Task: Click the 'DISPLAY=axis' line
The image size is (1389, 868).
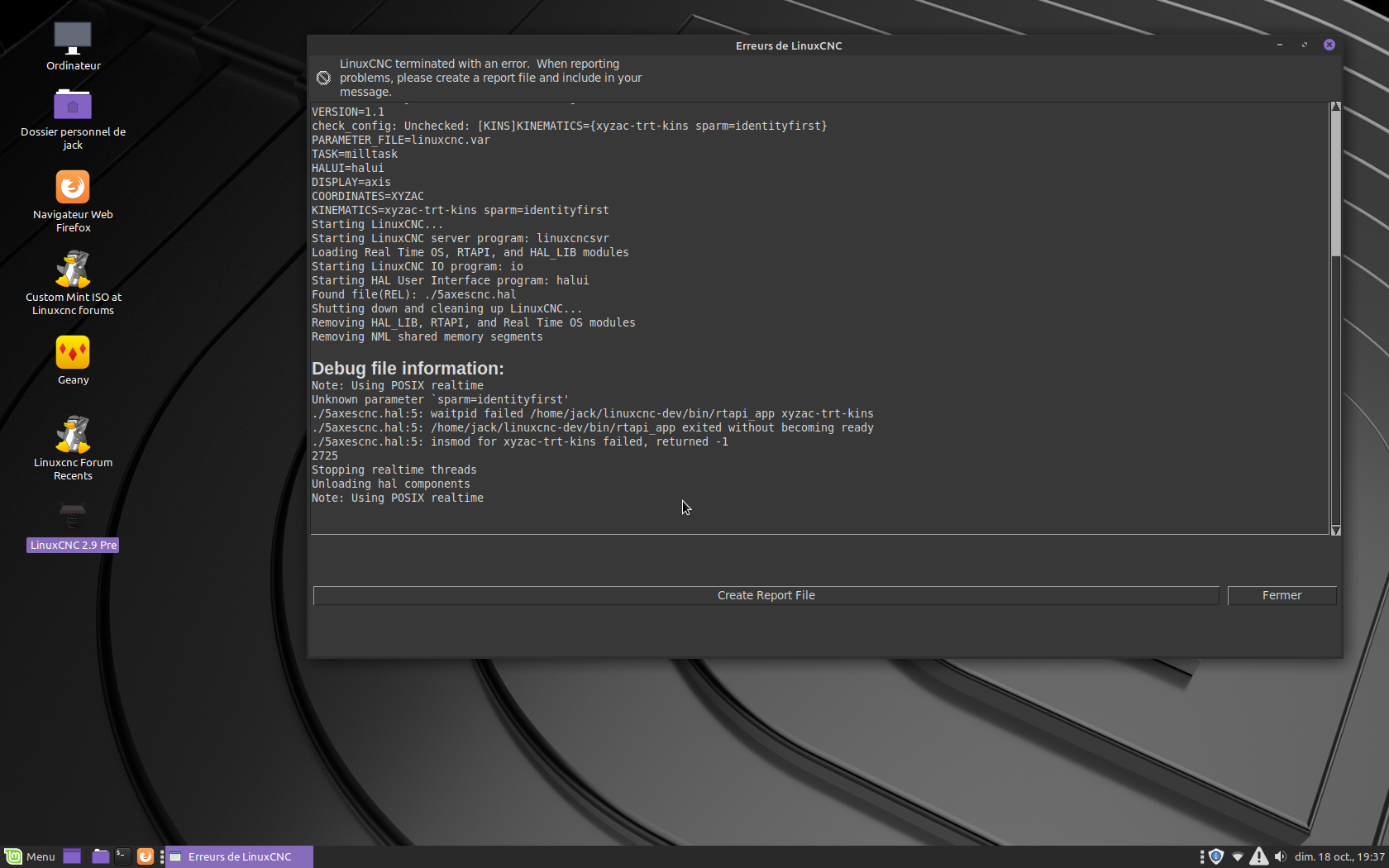Action: (351, 182)
